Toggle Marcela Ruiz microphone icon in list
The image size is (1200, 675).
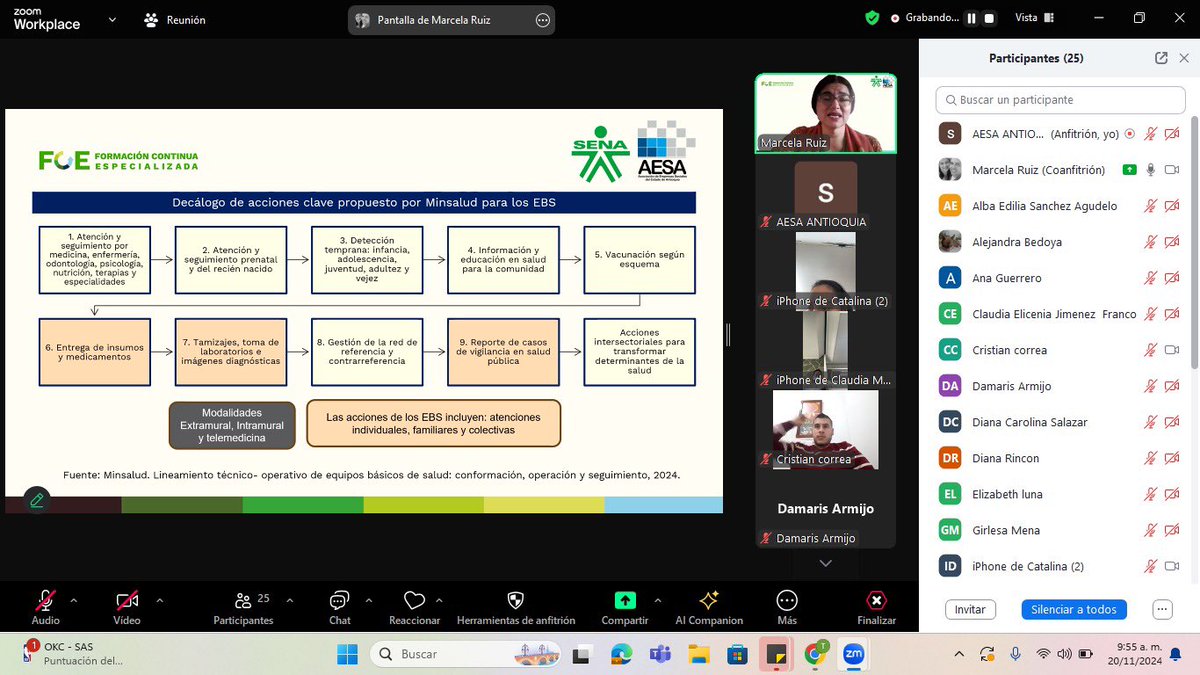[x=1151, y=170]
